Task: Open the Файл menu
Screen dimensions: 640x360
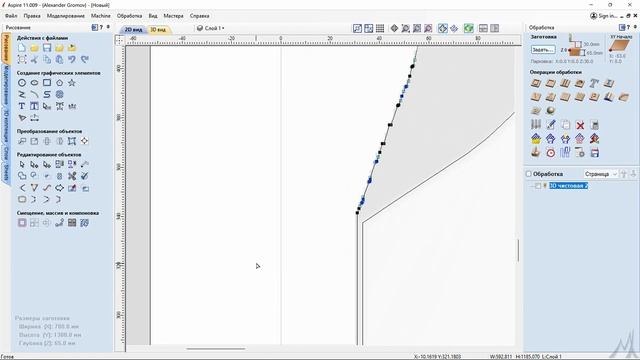Action: click(11, 16)
